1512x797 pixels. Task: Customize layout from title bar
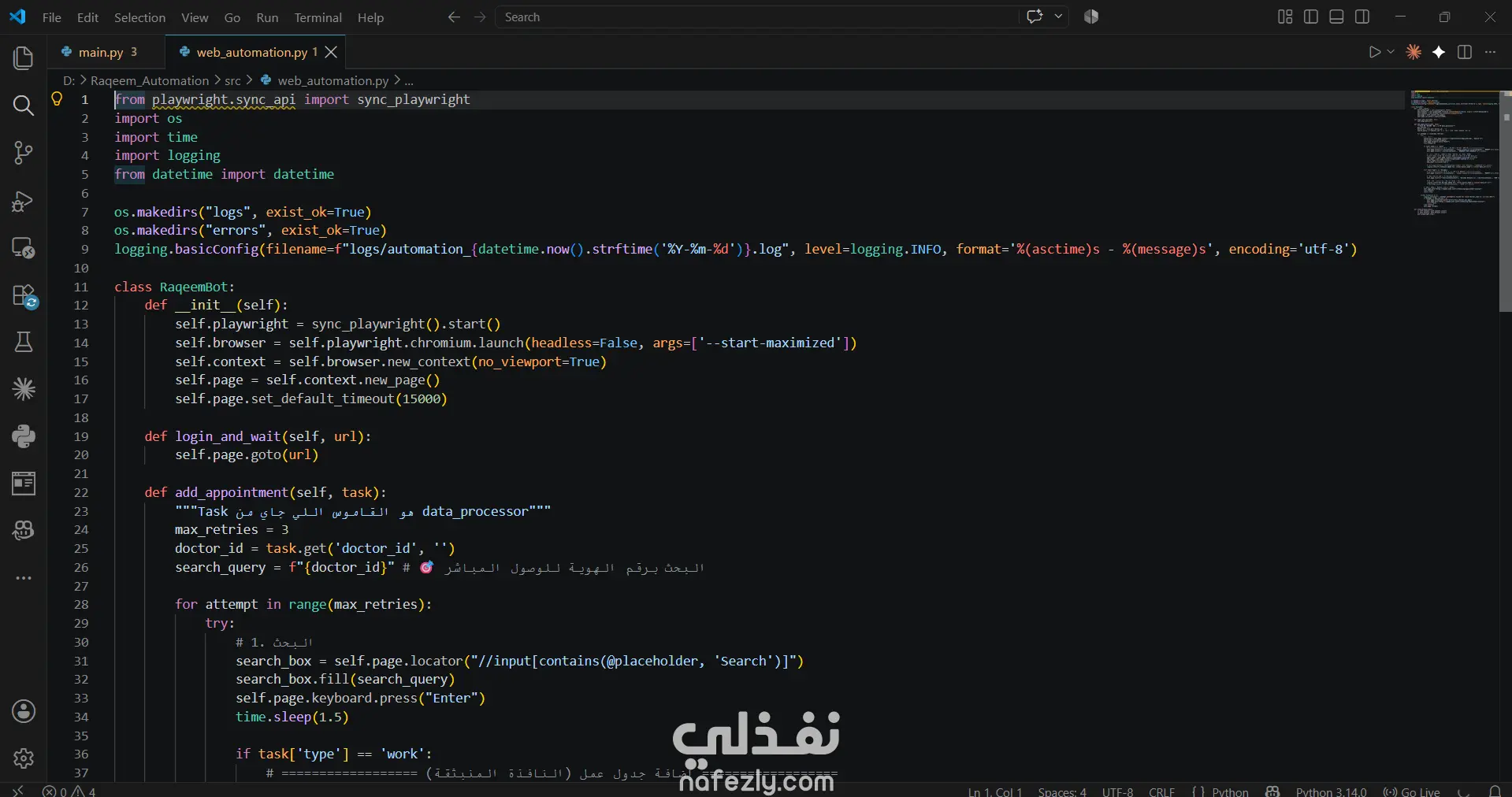(x=1285, y=17)
